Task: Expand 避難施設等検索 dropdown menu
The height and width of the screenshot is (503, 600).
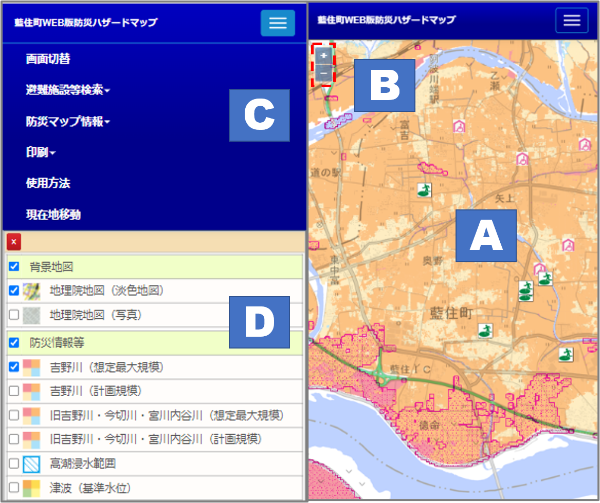Action: coord(68,90)
